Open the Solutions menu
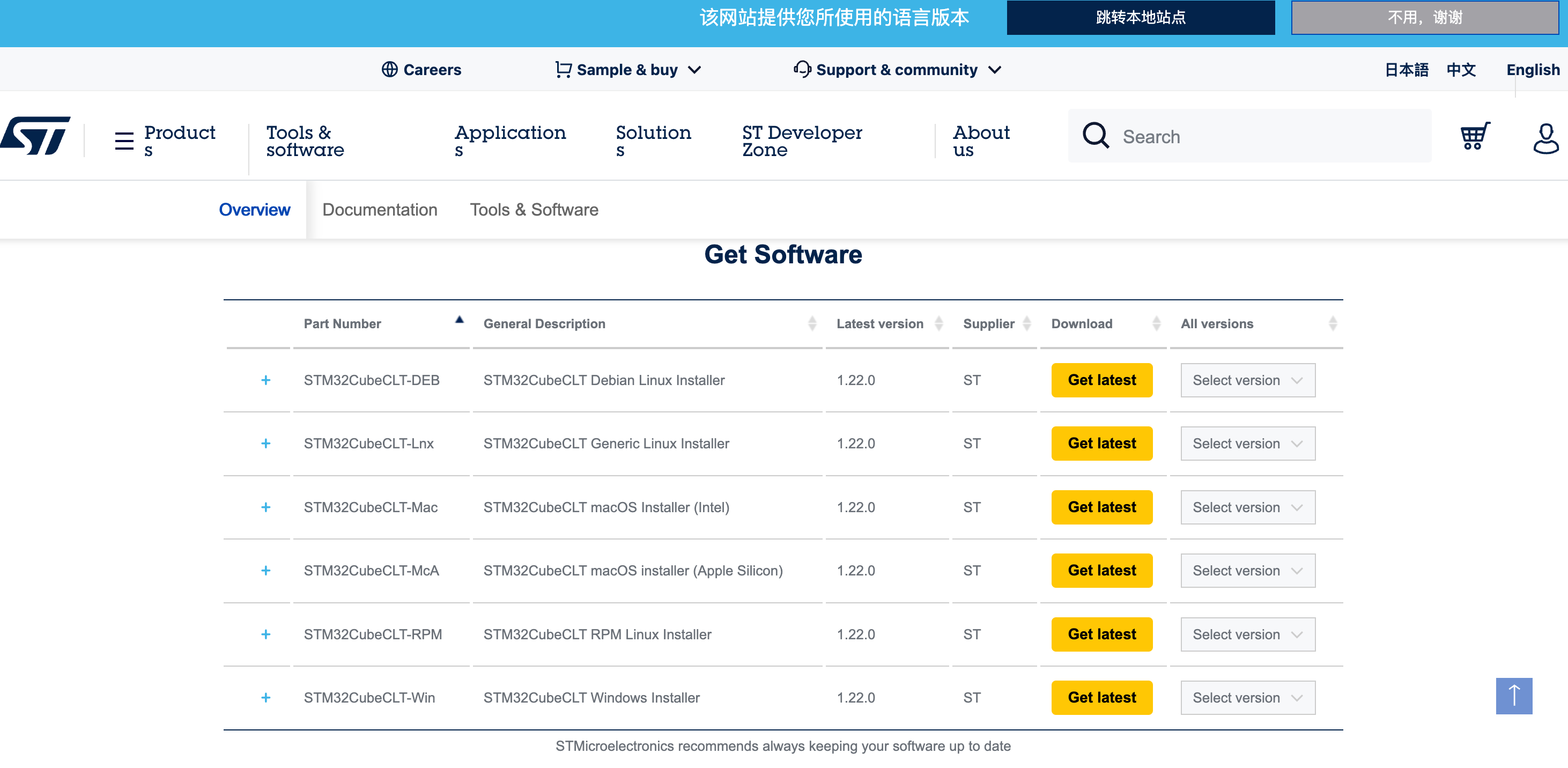1568x768 pixels. (x=653, y=141)
